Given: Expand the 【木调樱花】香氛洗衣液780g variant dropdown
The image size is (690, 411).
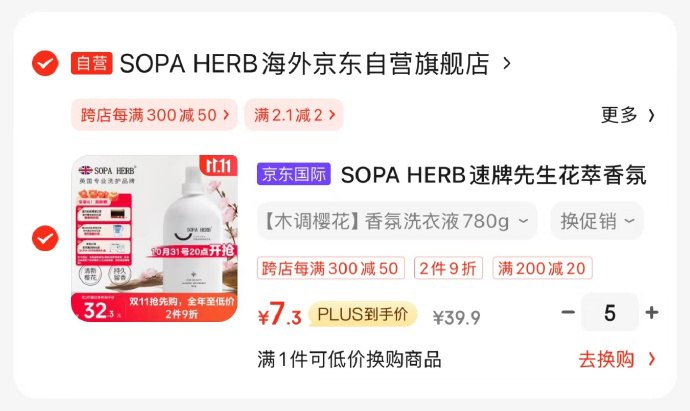Looking at the screenshot, I should (x=397, y=221).
